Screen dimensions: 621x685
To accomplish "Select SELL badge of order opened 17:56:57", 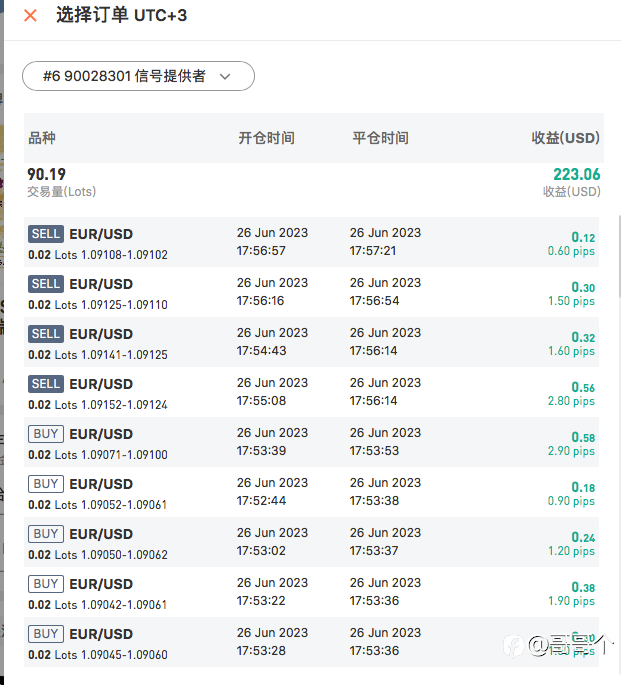I will 46,234.
